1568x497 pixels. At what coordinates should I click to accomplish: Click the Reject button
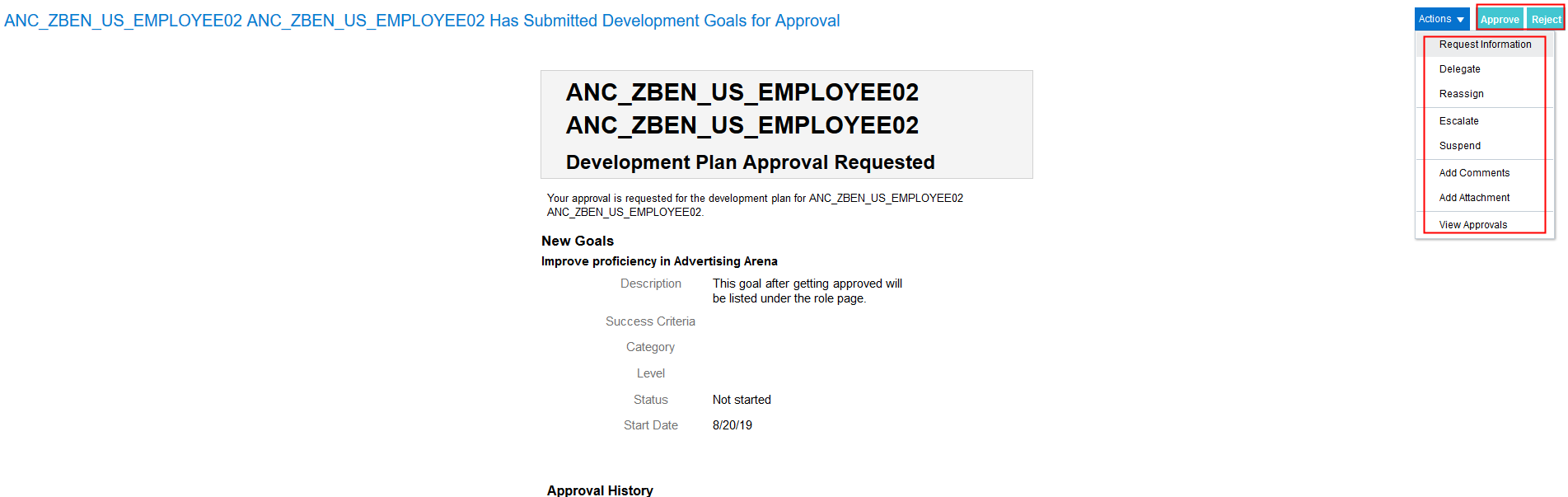(1545, 19)
